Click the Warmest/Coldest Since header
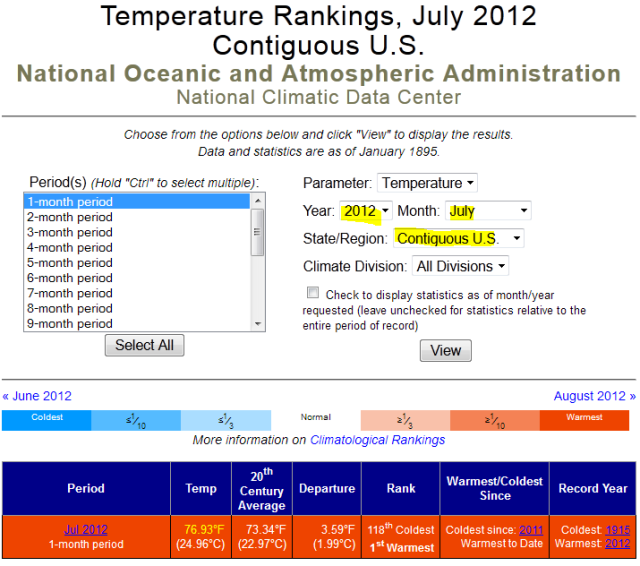This screenshot has width=640, height=566. pos(495,488)
